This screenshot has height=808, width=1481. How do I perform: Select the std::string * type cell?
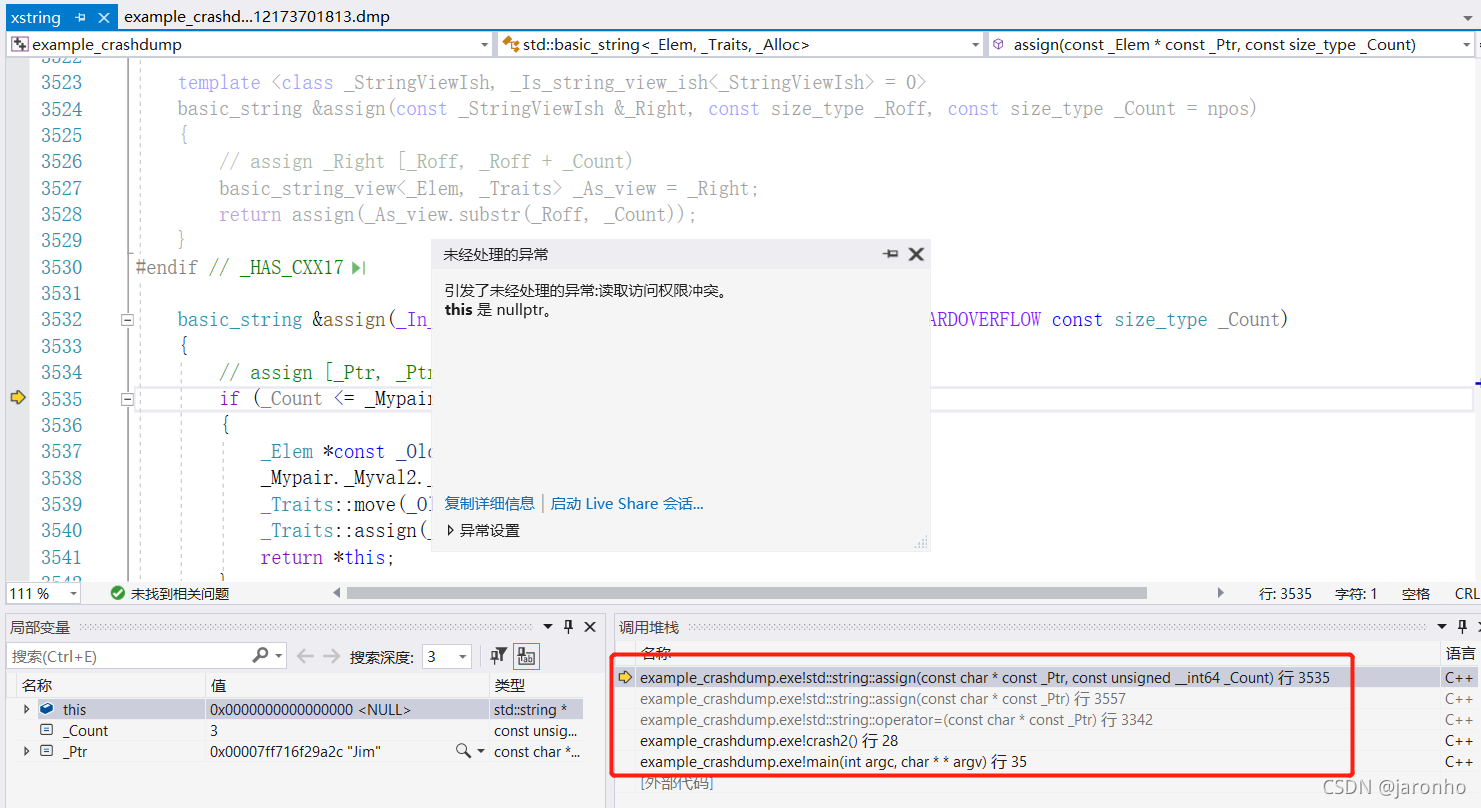(530, 709)
